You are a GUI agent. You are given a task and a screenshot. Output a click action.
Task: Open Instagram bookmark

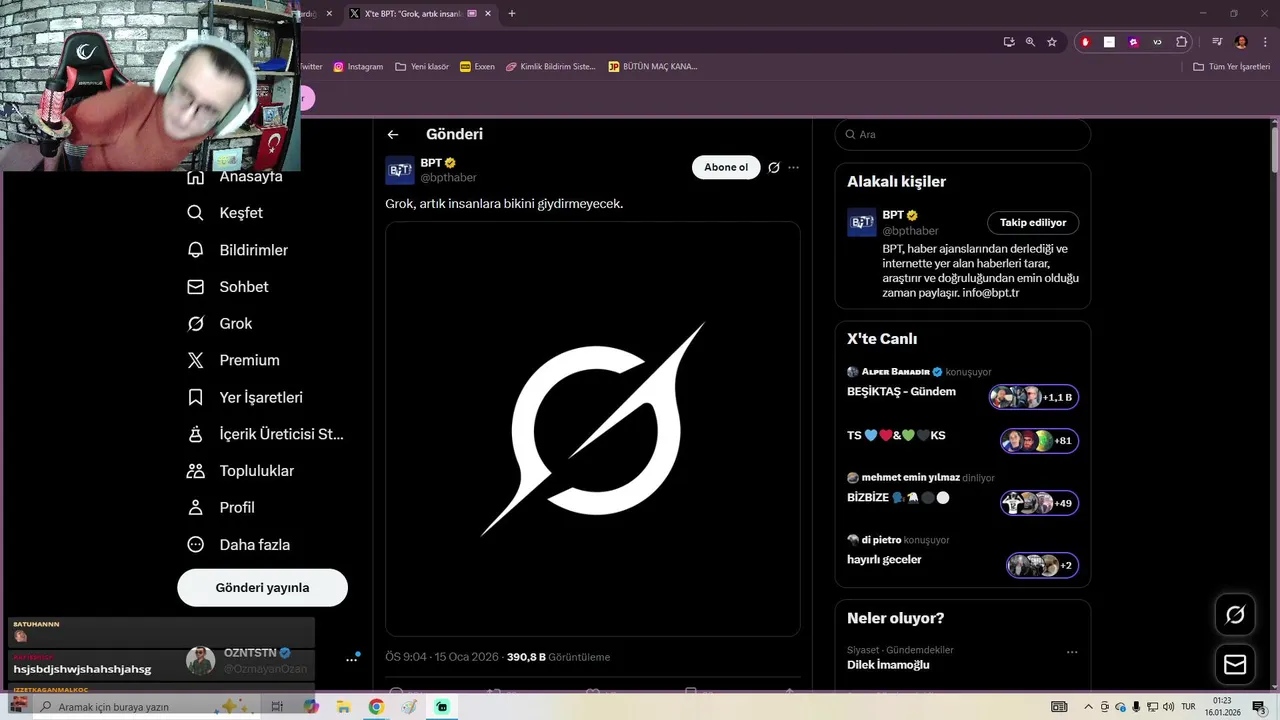click(358, 67)
